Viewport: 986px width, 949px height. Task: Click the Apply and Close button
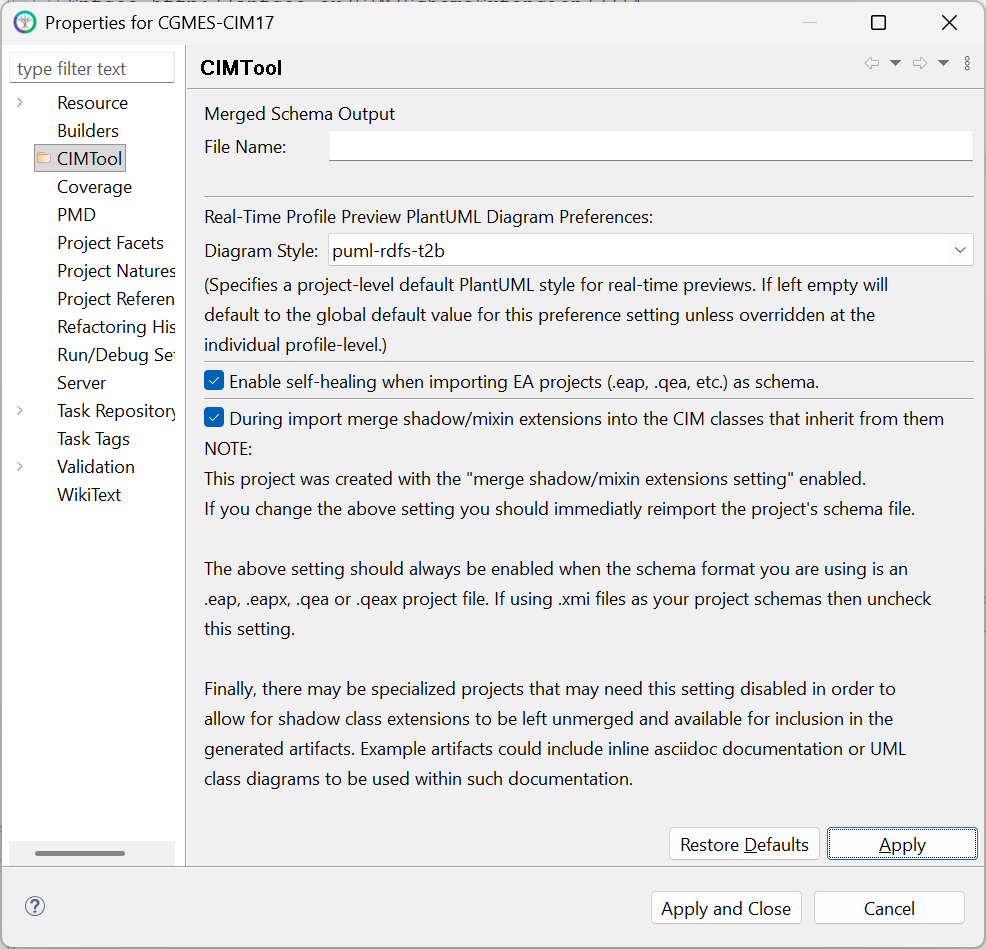(726, 908)
